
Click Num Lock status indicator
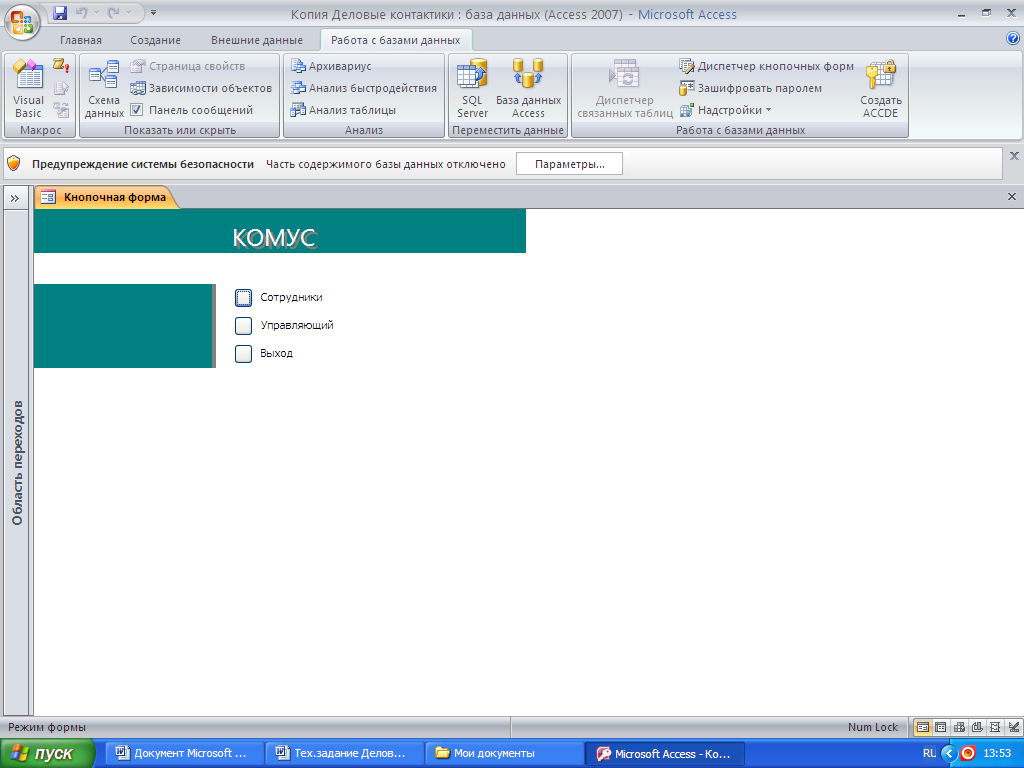[872, 727]
